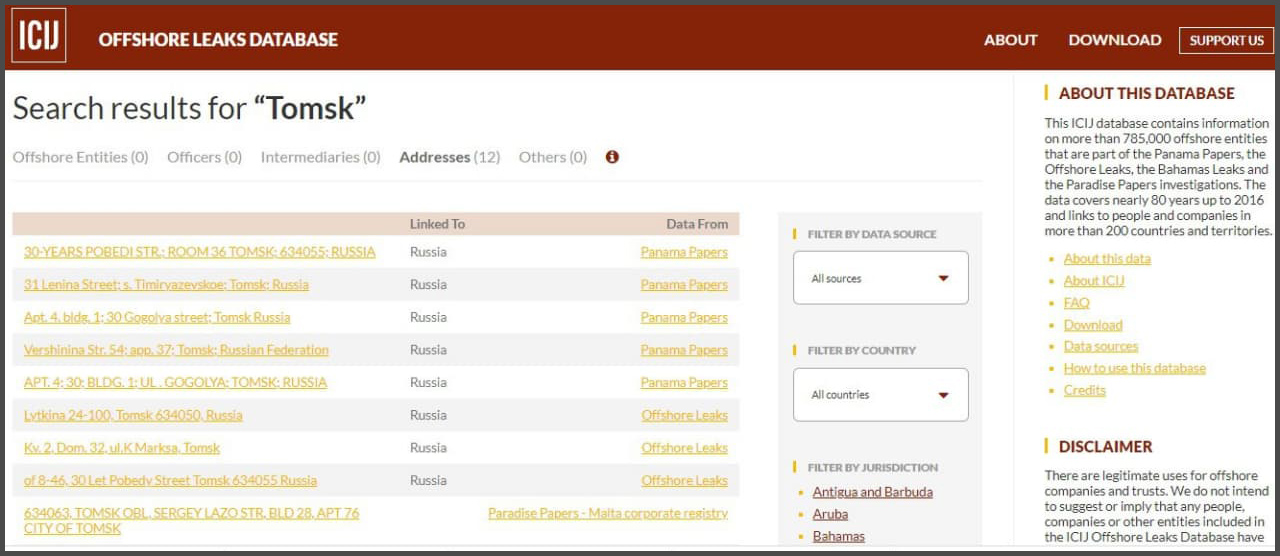Open Download sidebar link
This screenshot has width=1280, height=556.
point(1093,325)
